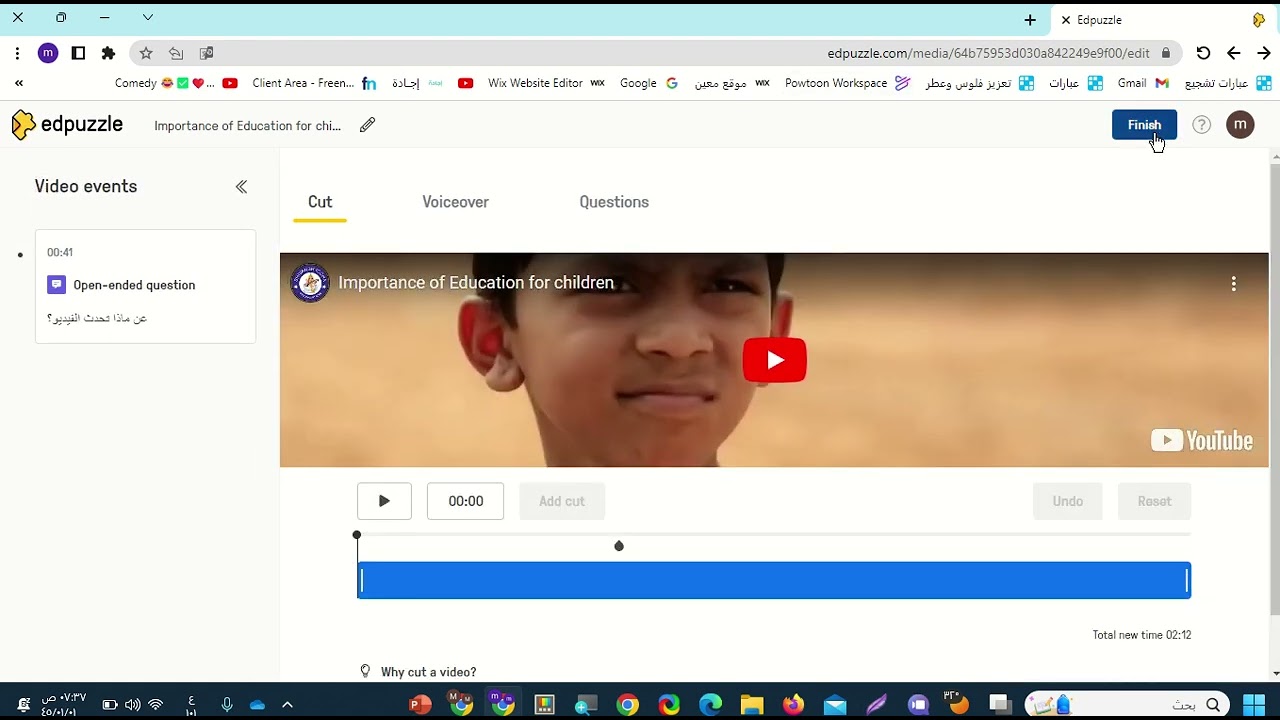Click the 00:00 time field
This screenshot has height=720, width=1280.
coord(465,501)
